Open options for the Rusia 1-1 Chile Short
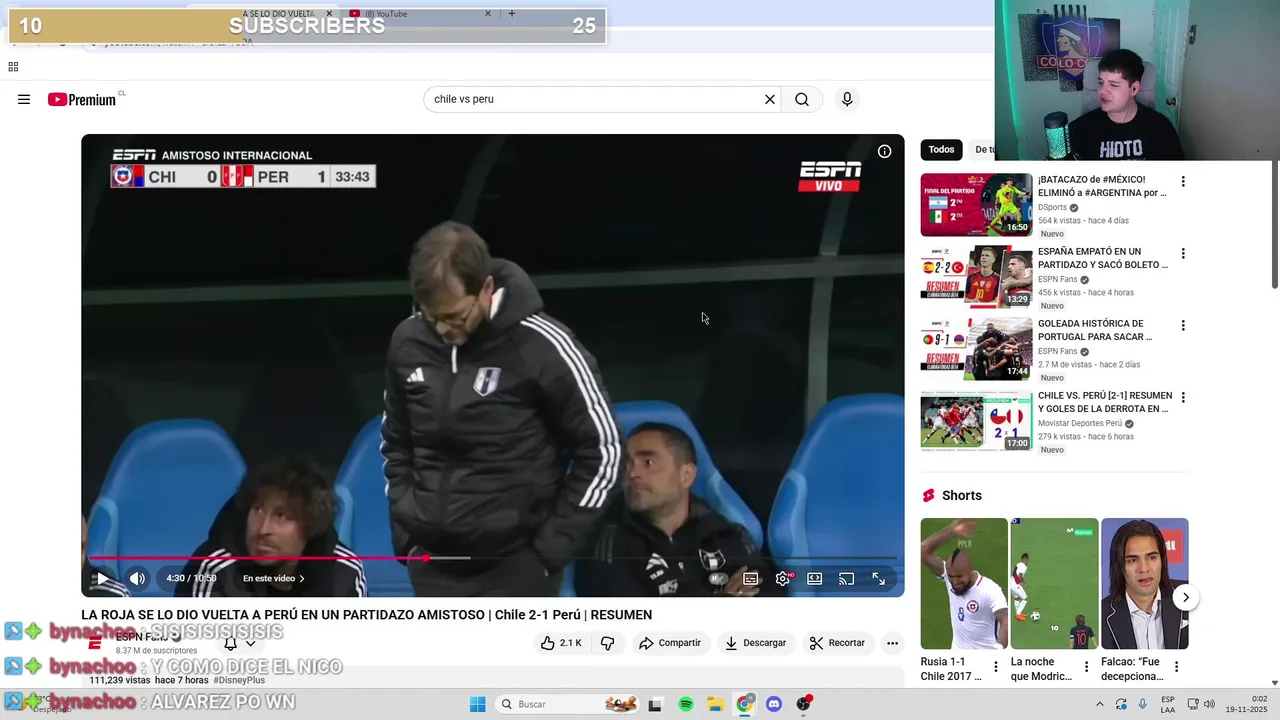Screen dimensions: 1280x720 (995, 667)
